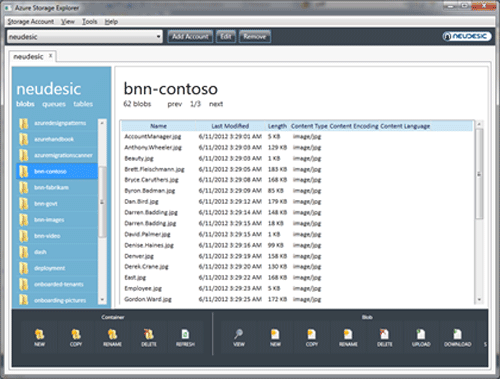Image resolution: width=500 pixels, height=380 pixels.
Task: Select the bnn-images container folder
Action: [x=57, y=220]
